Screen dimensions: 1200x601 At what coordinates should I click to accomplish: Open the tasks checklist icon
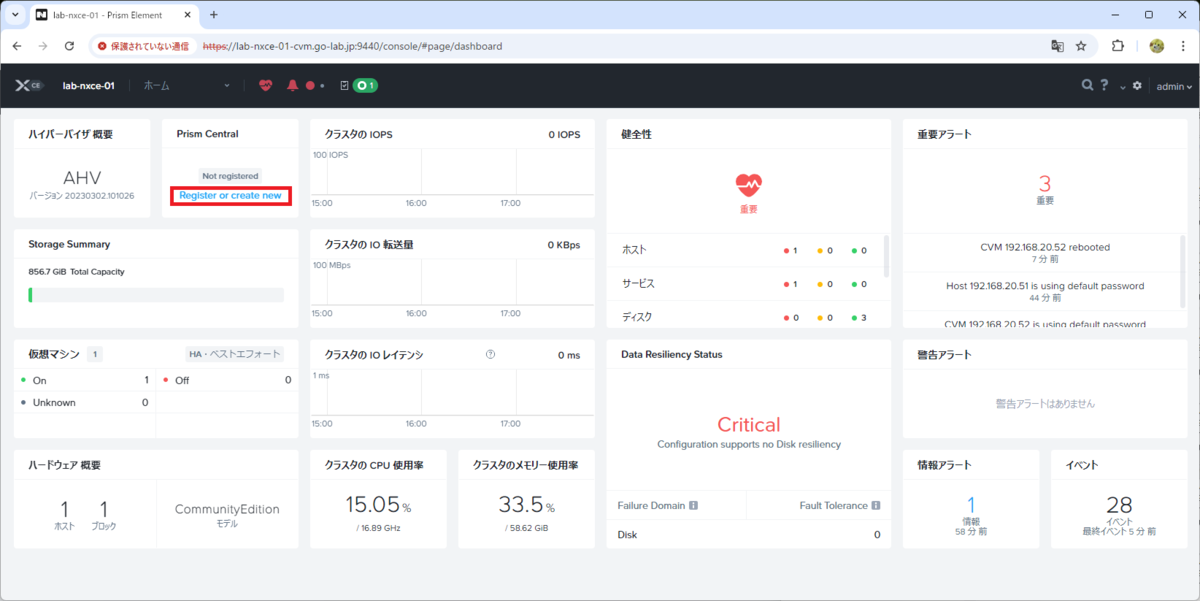click(344, 86)
